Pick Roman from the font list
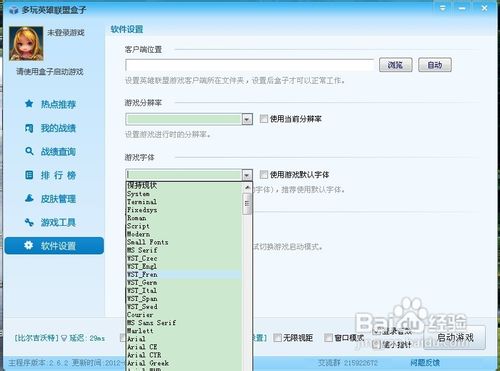 click(184, 218)
